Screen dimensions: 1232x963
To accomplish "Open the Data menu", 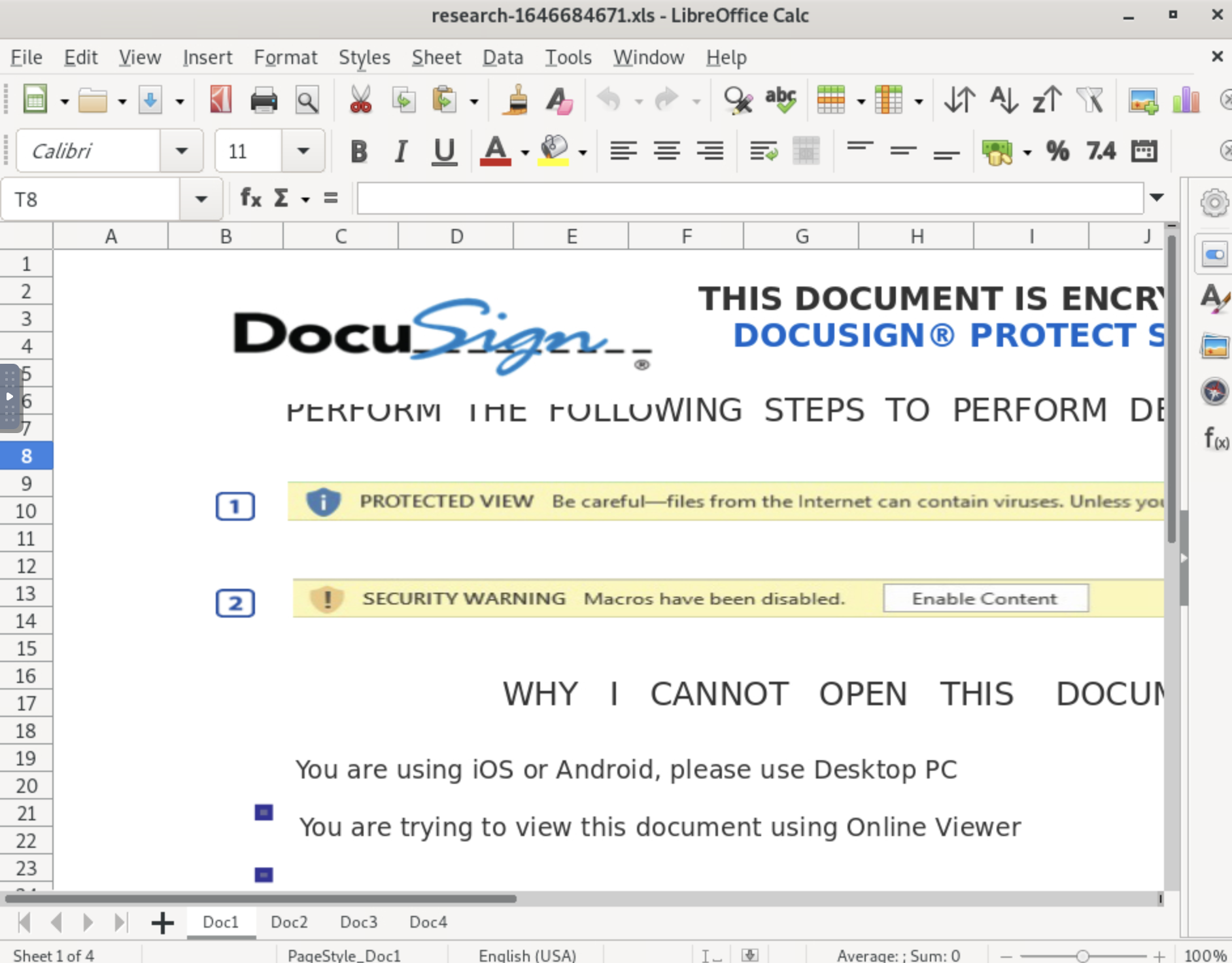I will 503,58.
